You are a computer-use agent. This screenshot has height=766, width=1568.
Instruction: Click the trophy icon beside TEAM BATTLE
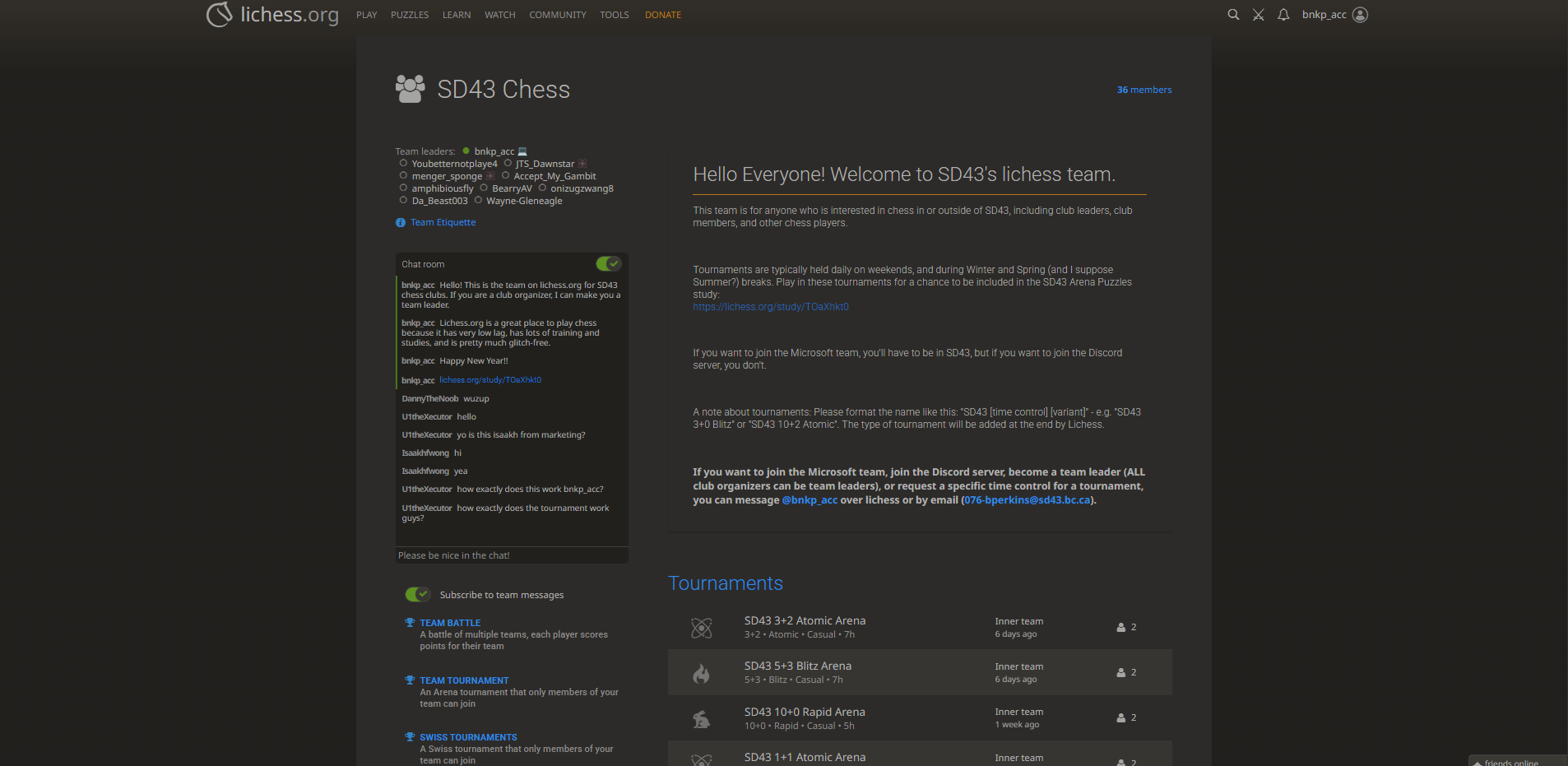pos(410,622)
